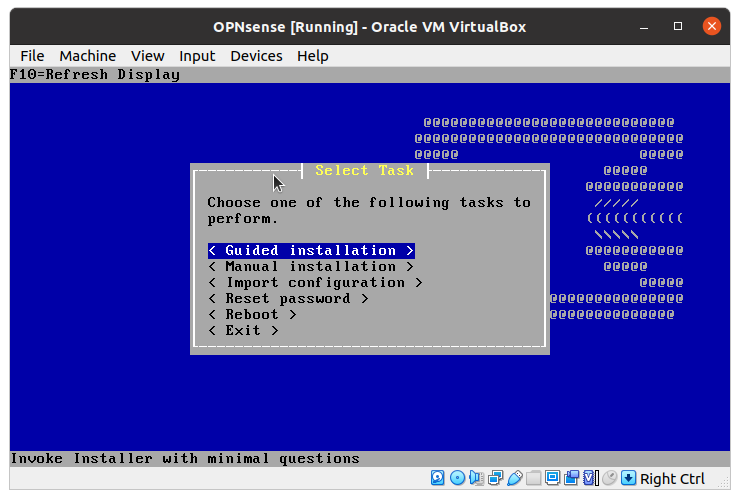
Task: Click the optical disk status icon
Action: pos(457,478)
